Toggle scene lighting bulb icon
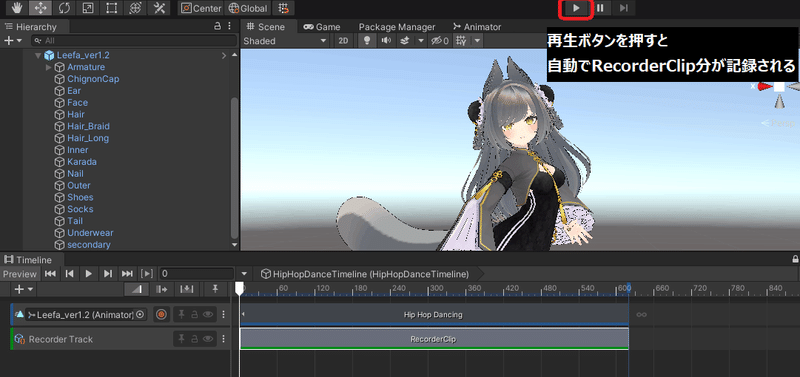The height and width of the screenshot is (377, 800). click(x=366, y=41)
